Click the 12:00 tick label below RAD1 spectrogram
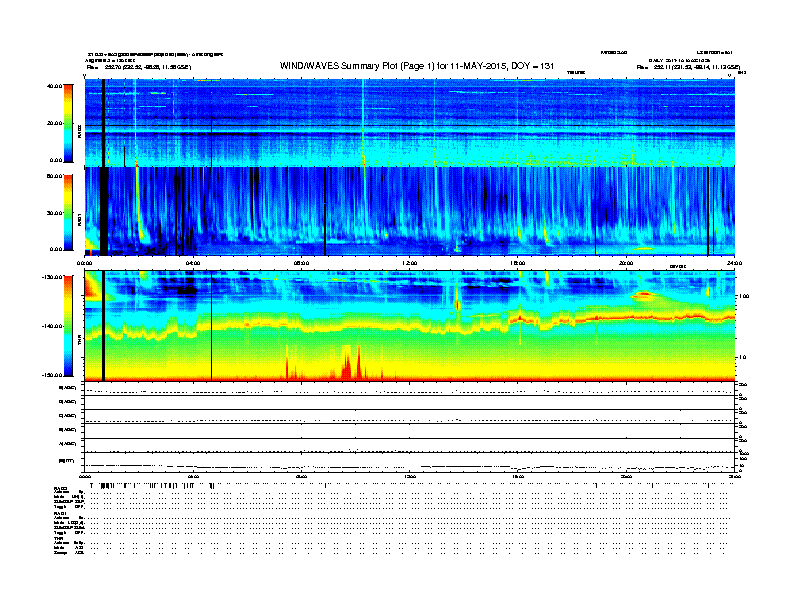The width and height of the screenshot is (792, 612). pyautogui.click(x=410, y=263)
